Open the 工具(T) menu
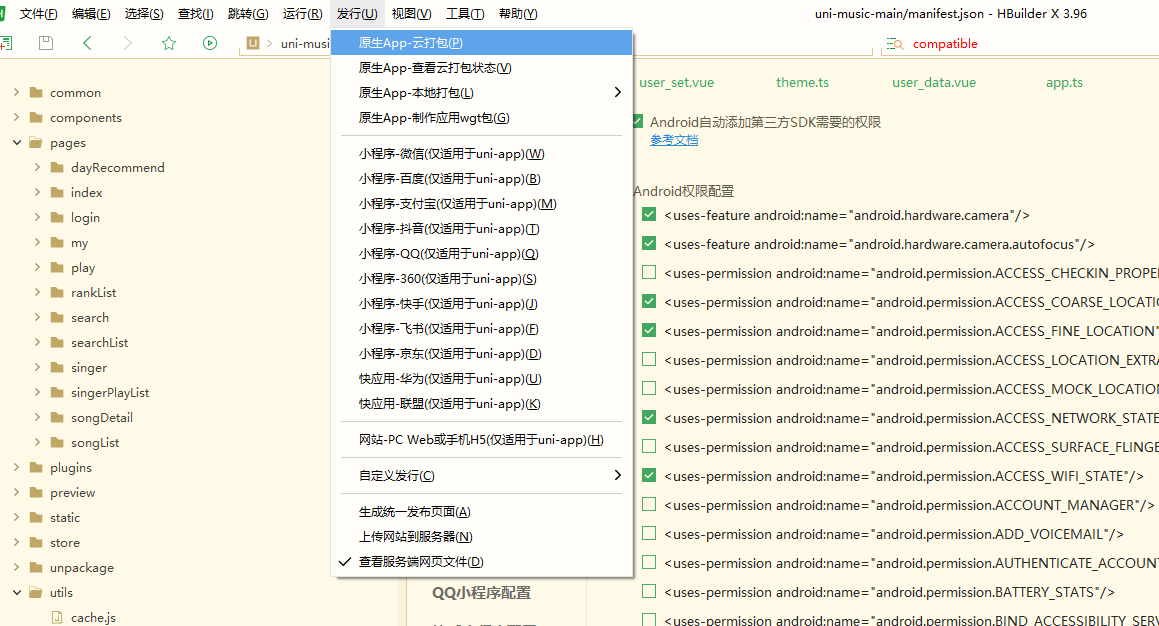 coord(465,14)
